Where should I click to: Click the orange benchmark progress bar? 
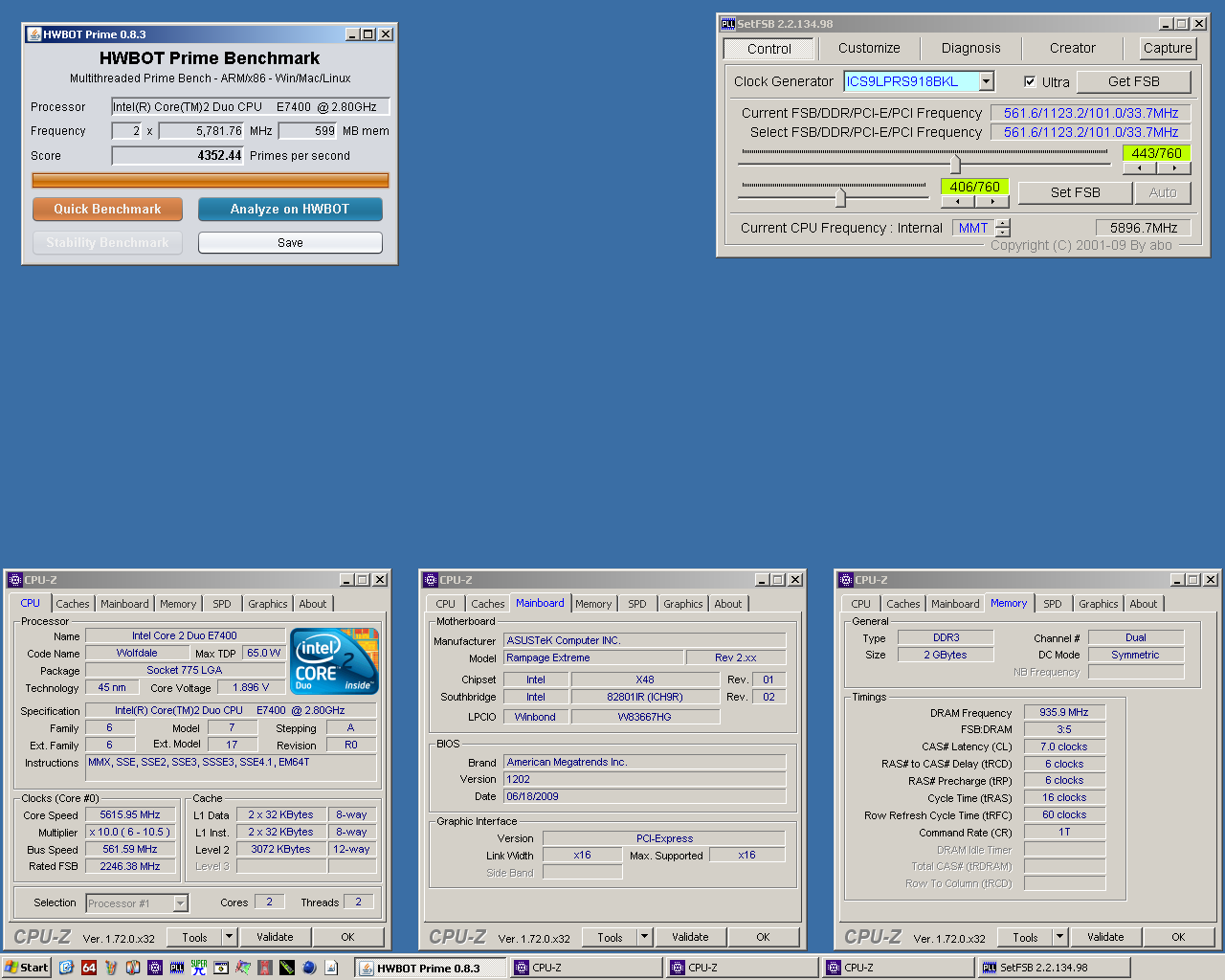click(x=211, y=180)
